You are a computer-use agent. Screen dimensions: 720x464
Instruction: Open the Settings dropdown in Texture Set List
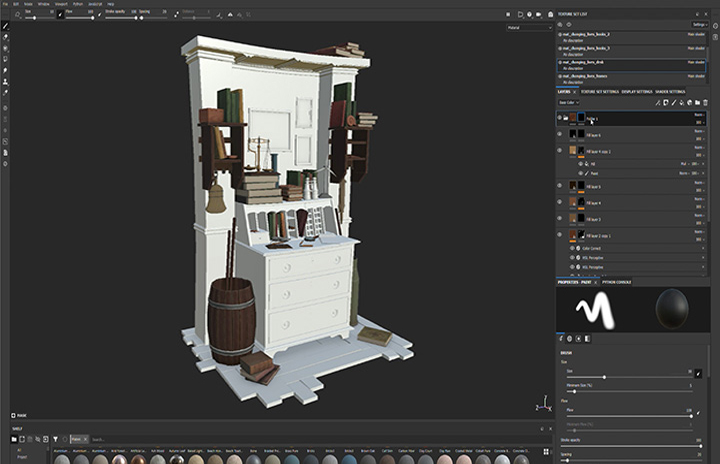point(699,24)
